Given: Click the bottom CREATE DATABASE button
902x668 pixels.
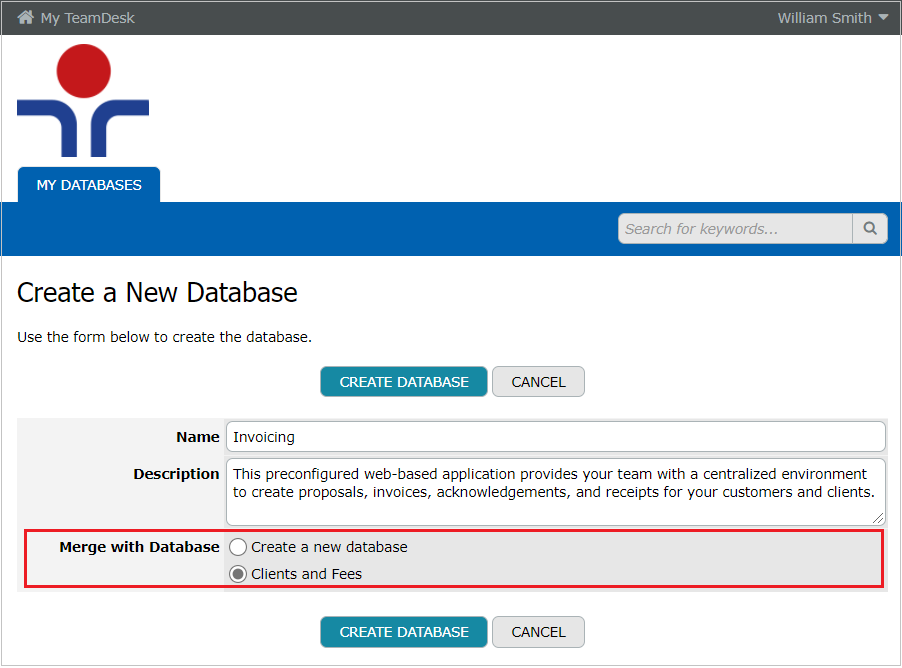Looking at the screenshot, I should click(403, 632).
